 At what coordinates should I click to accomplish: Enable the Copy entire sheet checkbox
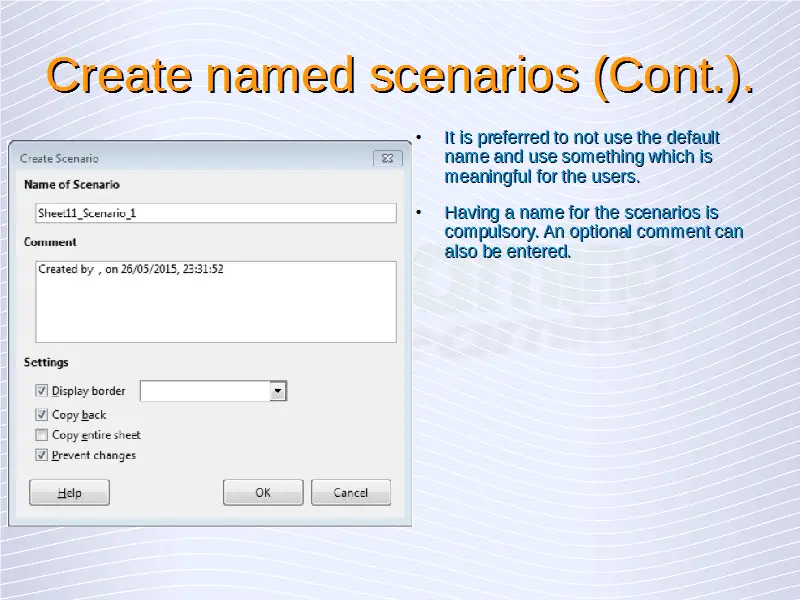pos(42,435)
